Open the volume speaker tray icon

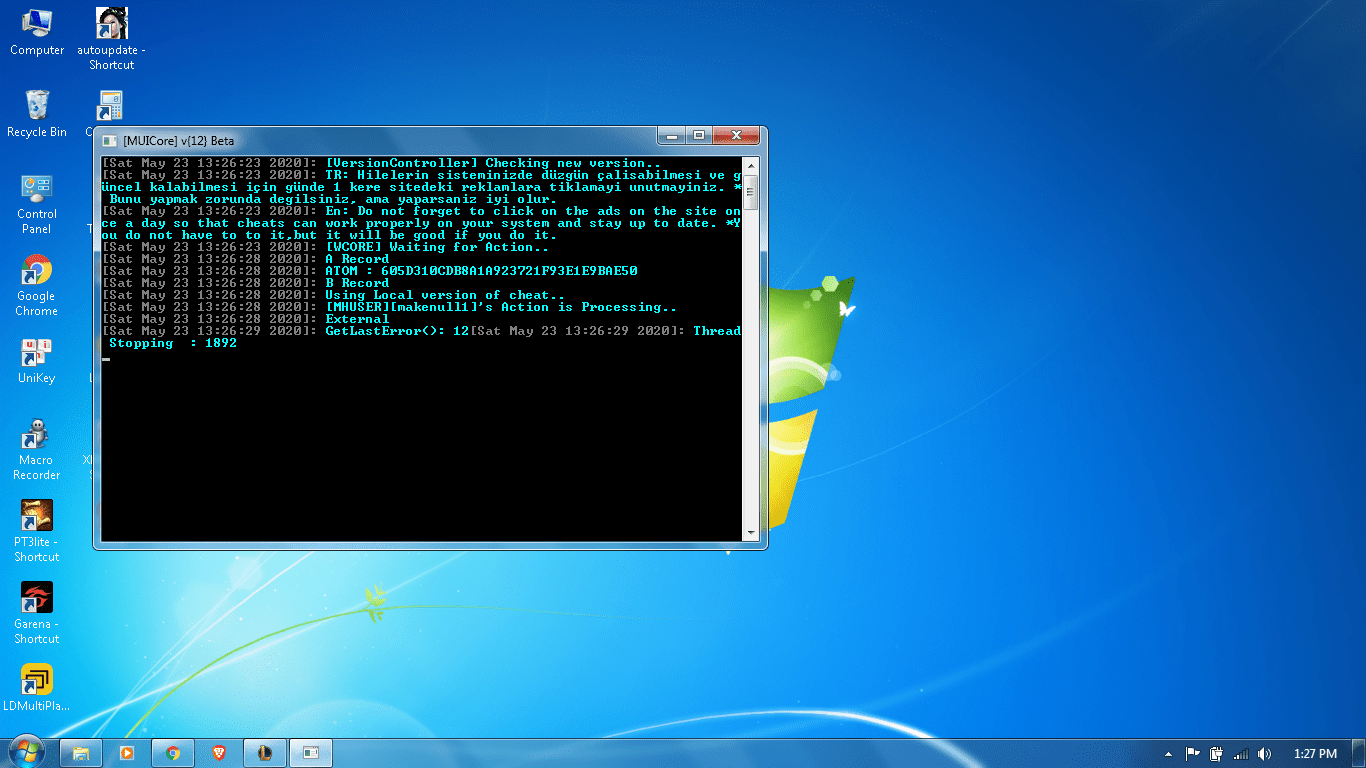tap(1265, 753)
